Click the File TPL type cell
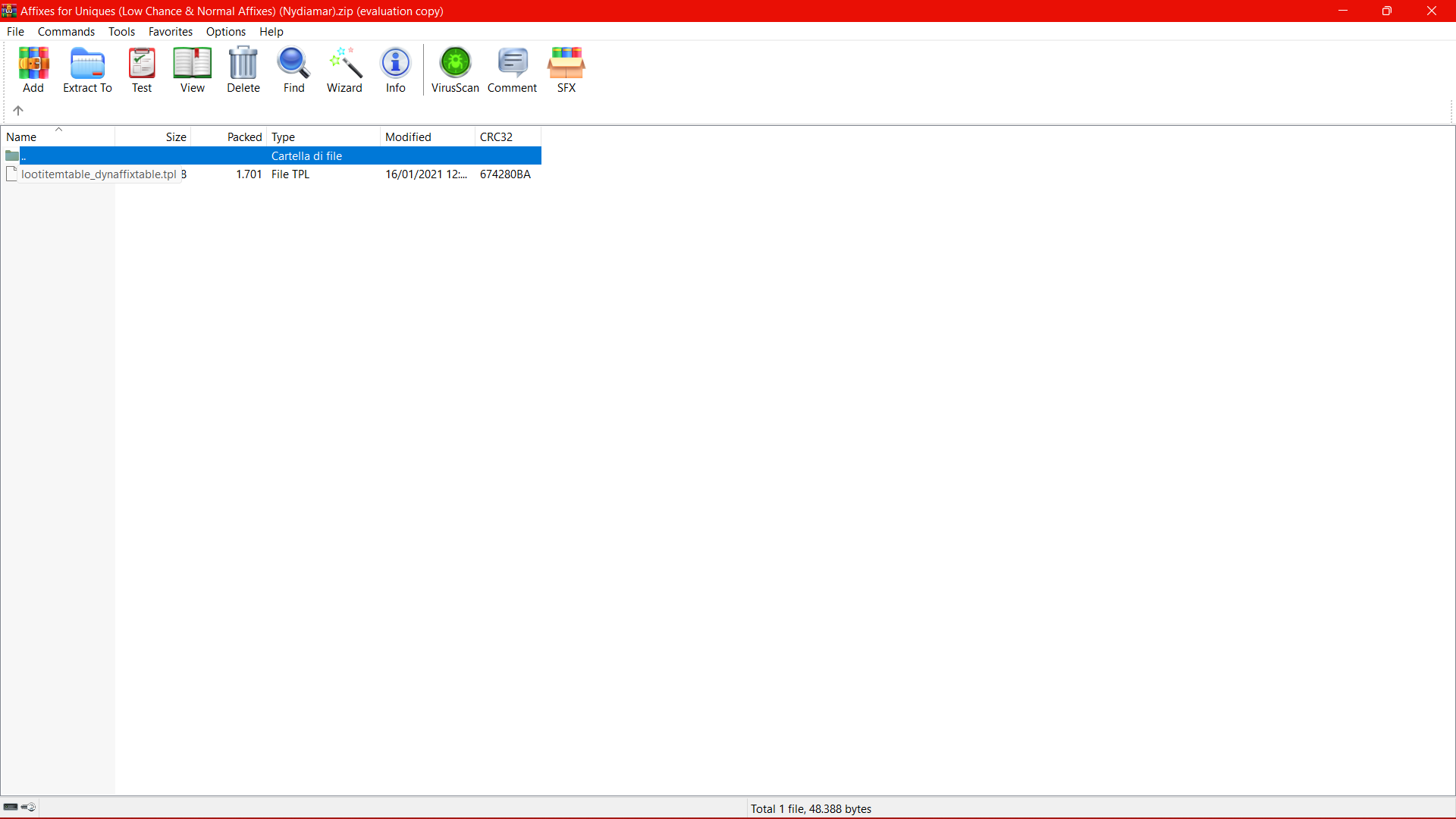The width and height of the screenshot is (1456, 819). click(290, 174)
